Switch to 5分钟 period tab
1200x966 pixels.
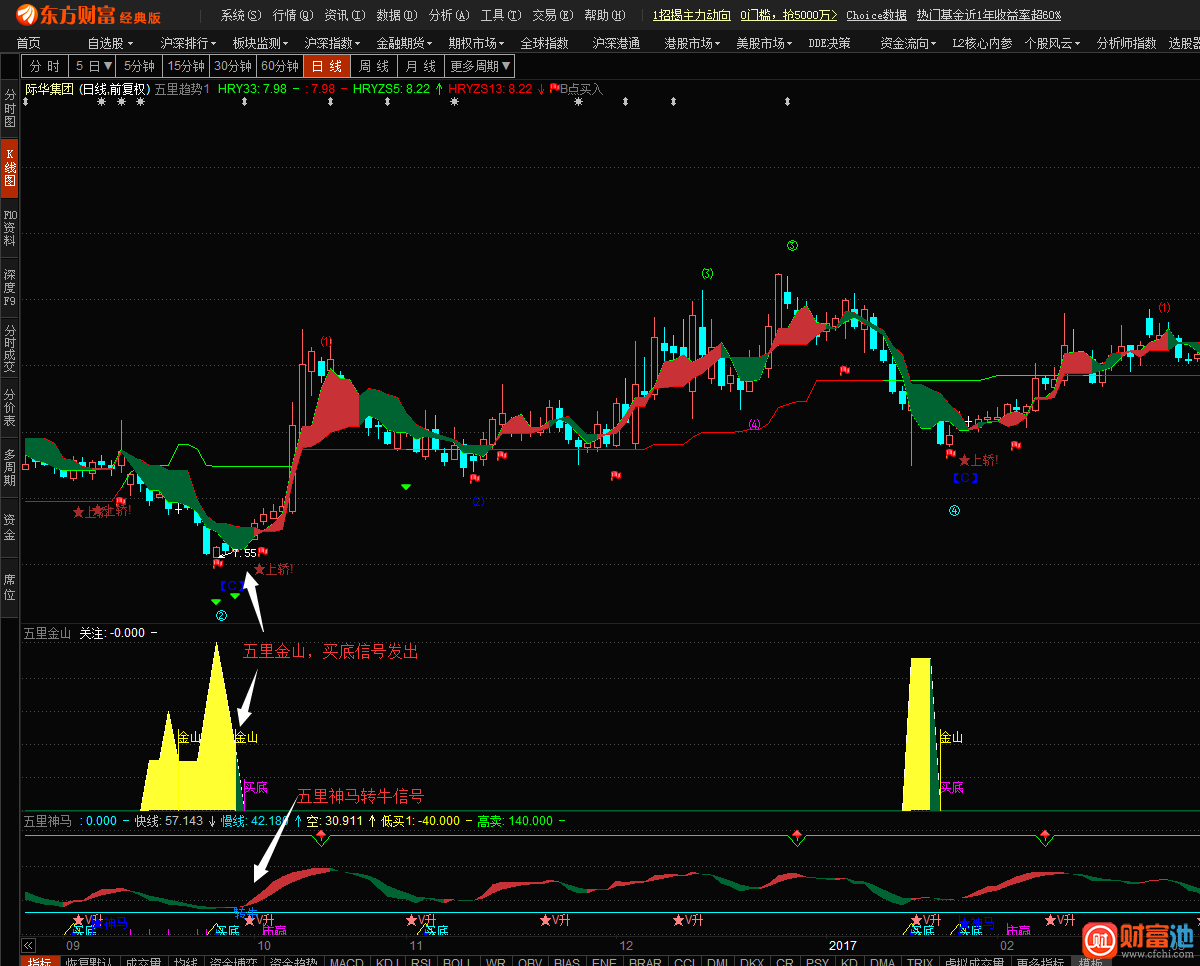140,66
